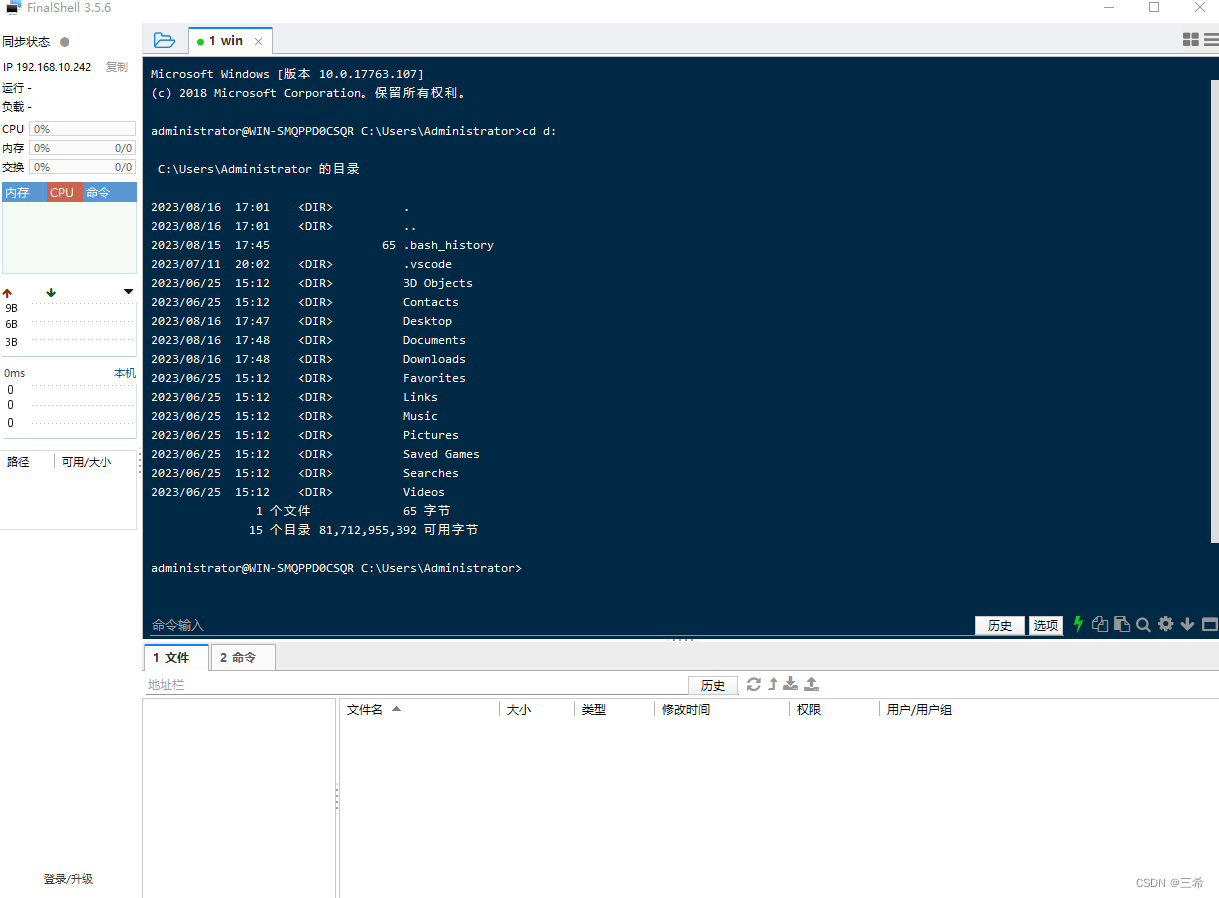Click the refresh icon in the file panel
This screenshot has height=898, width=1219.
pyautogui.click(x=754, y=684)
